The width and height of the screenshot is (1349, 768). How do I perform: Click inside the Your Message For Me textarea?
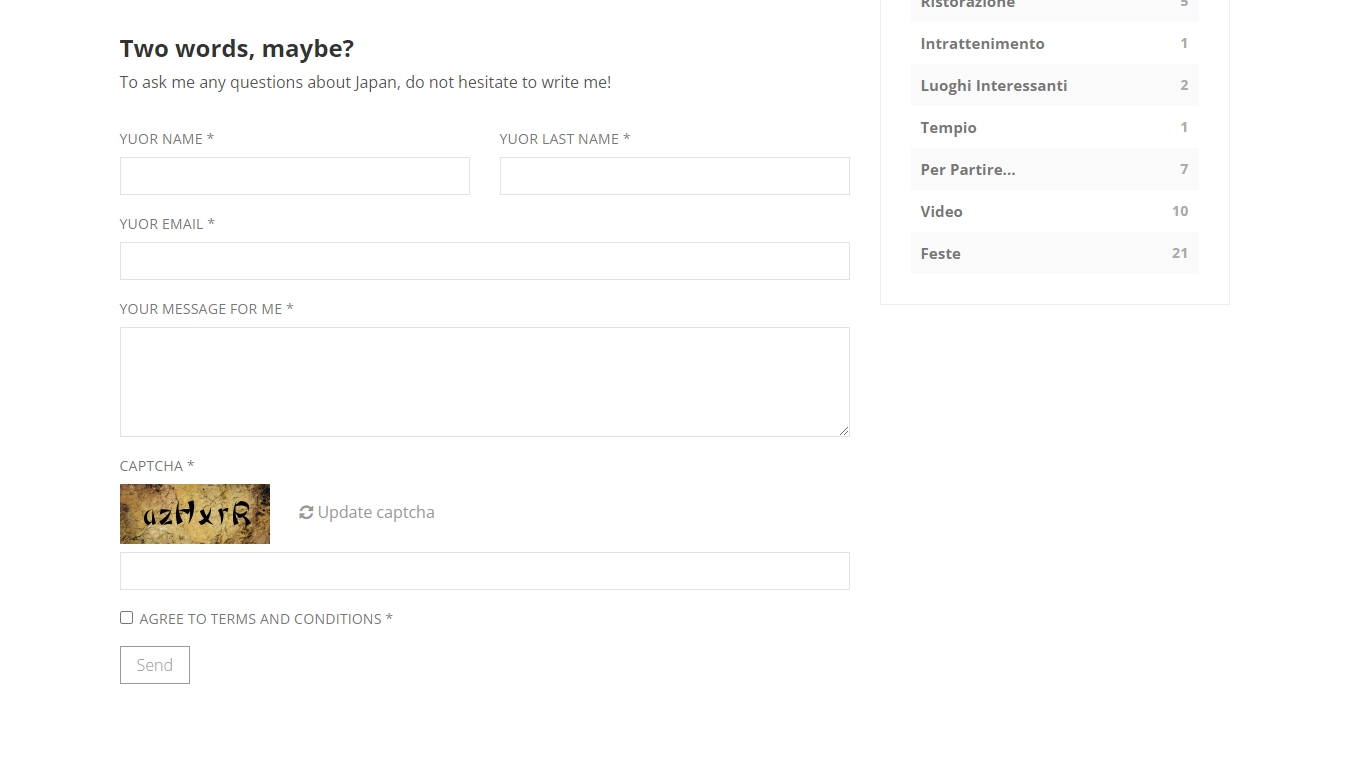click(x=485, y=382)
